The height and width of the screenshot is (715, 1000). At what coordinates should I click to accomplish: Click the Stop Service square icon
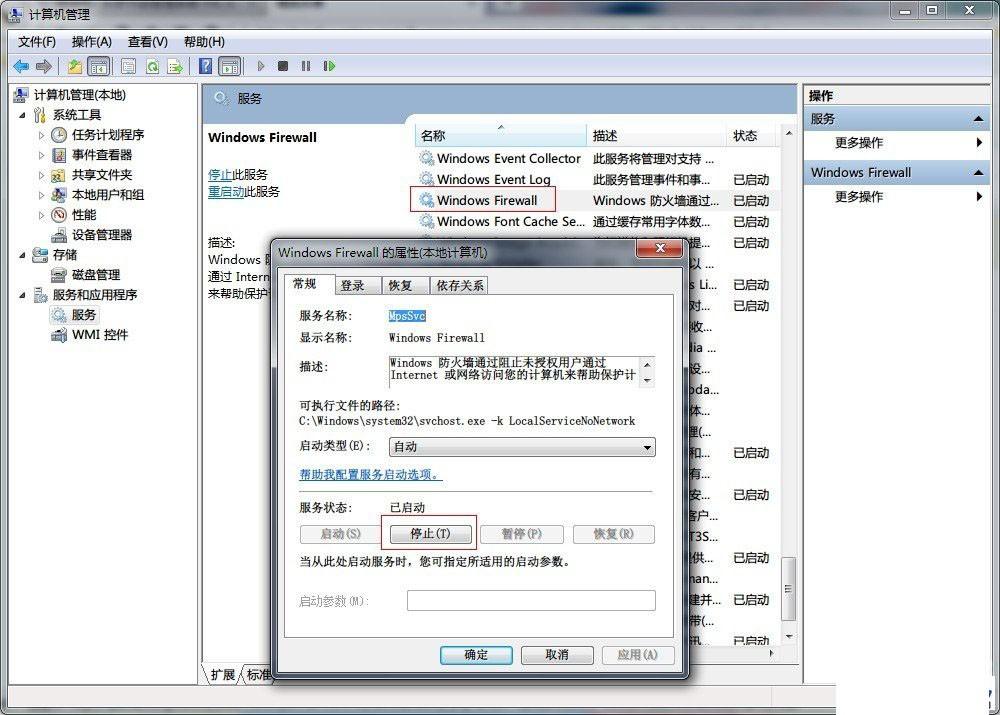(283, 66)
